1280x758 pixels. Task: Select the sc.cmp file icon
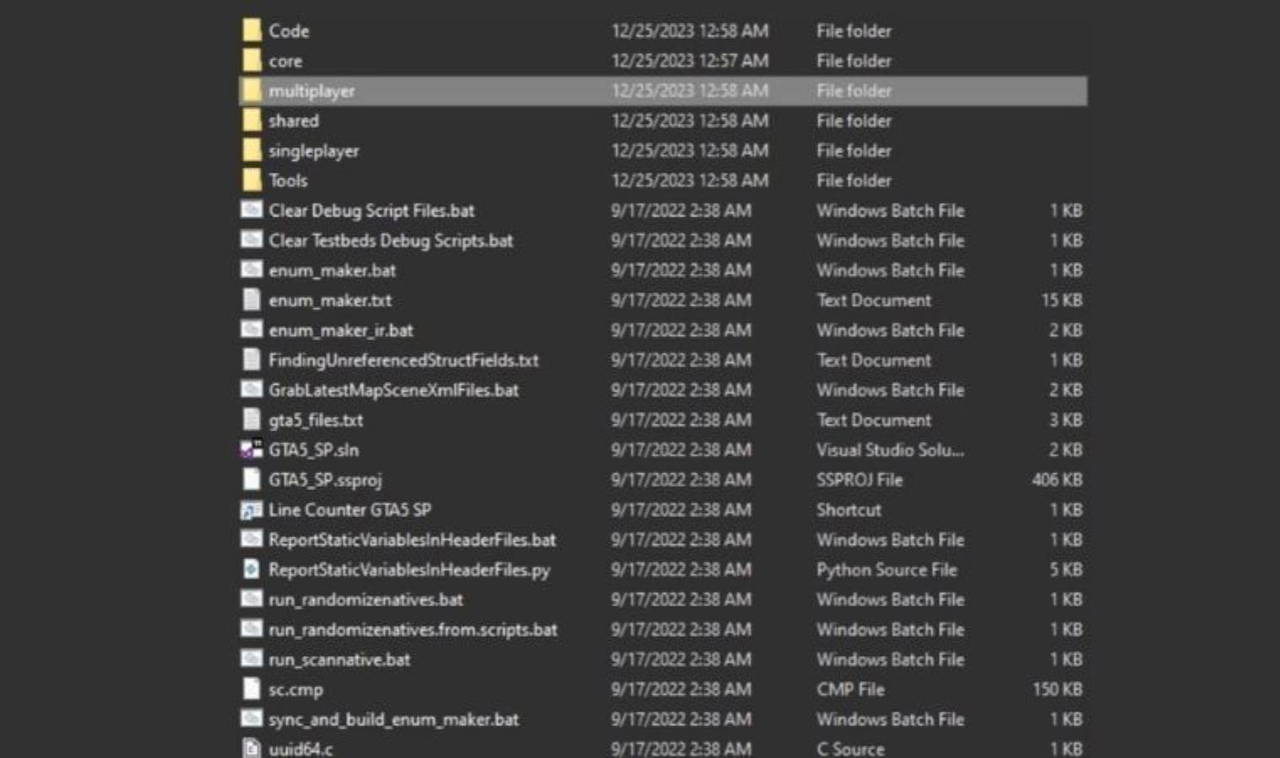coord(252,690)
